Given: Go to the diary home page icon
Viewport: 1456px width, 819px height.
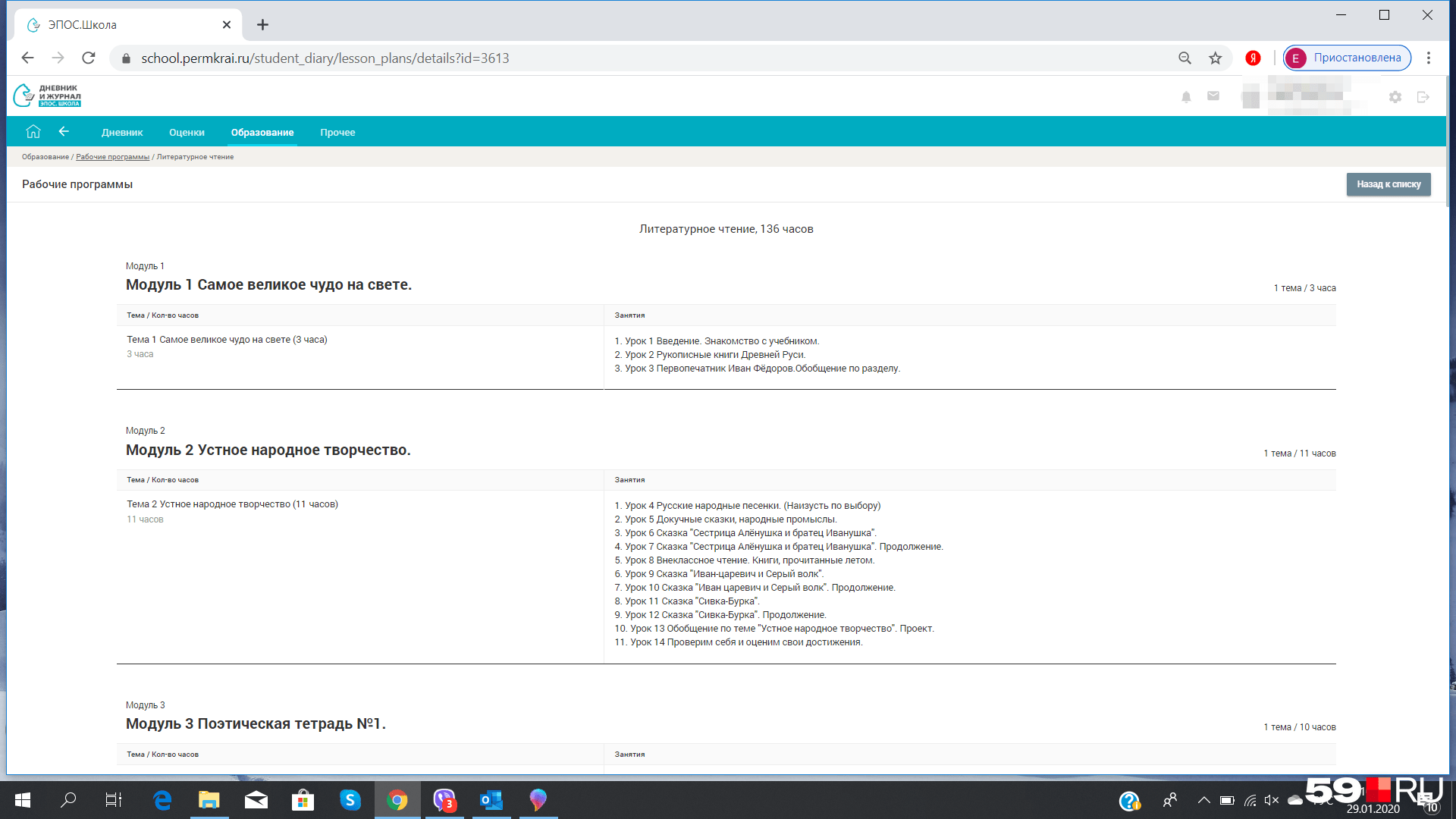Looking at the screenshot, I should coord(33,131).
